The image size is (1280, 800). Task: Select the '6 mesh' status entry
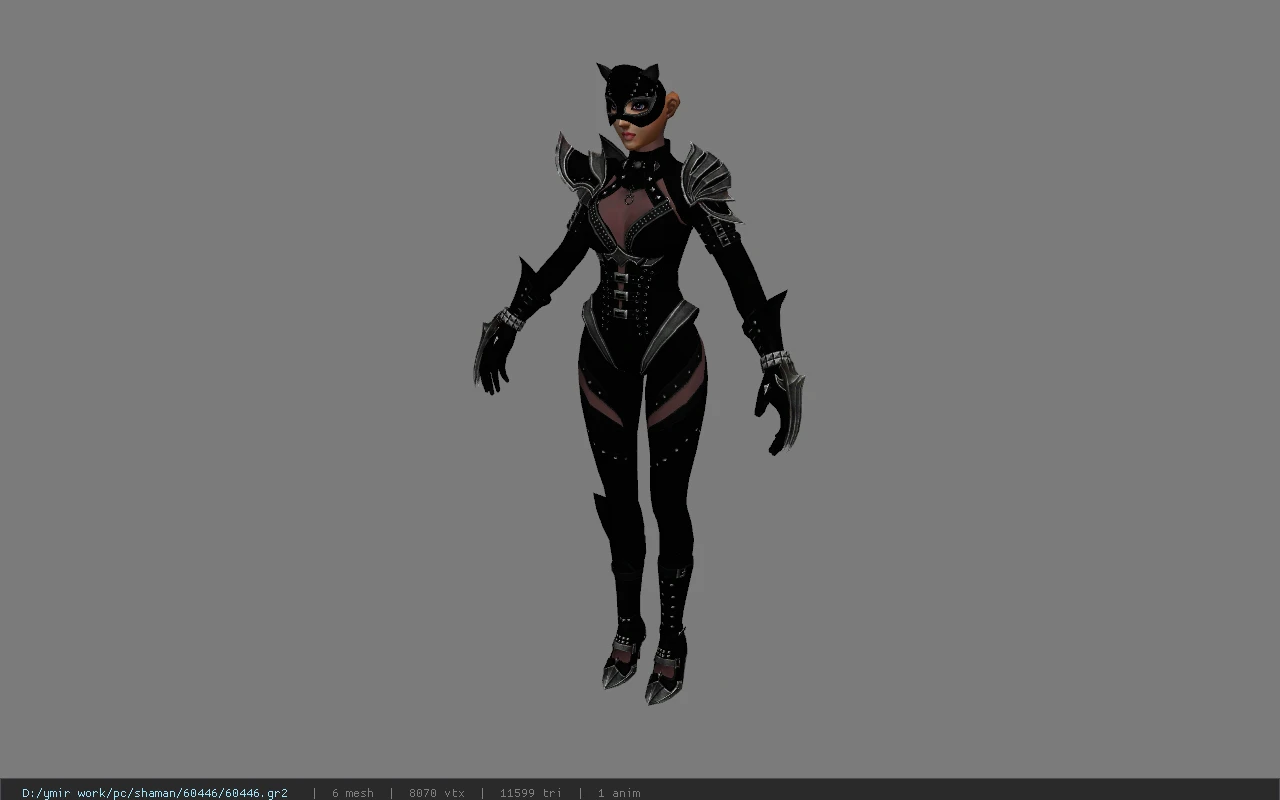(352, 793)
